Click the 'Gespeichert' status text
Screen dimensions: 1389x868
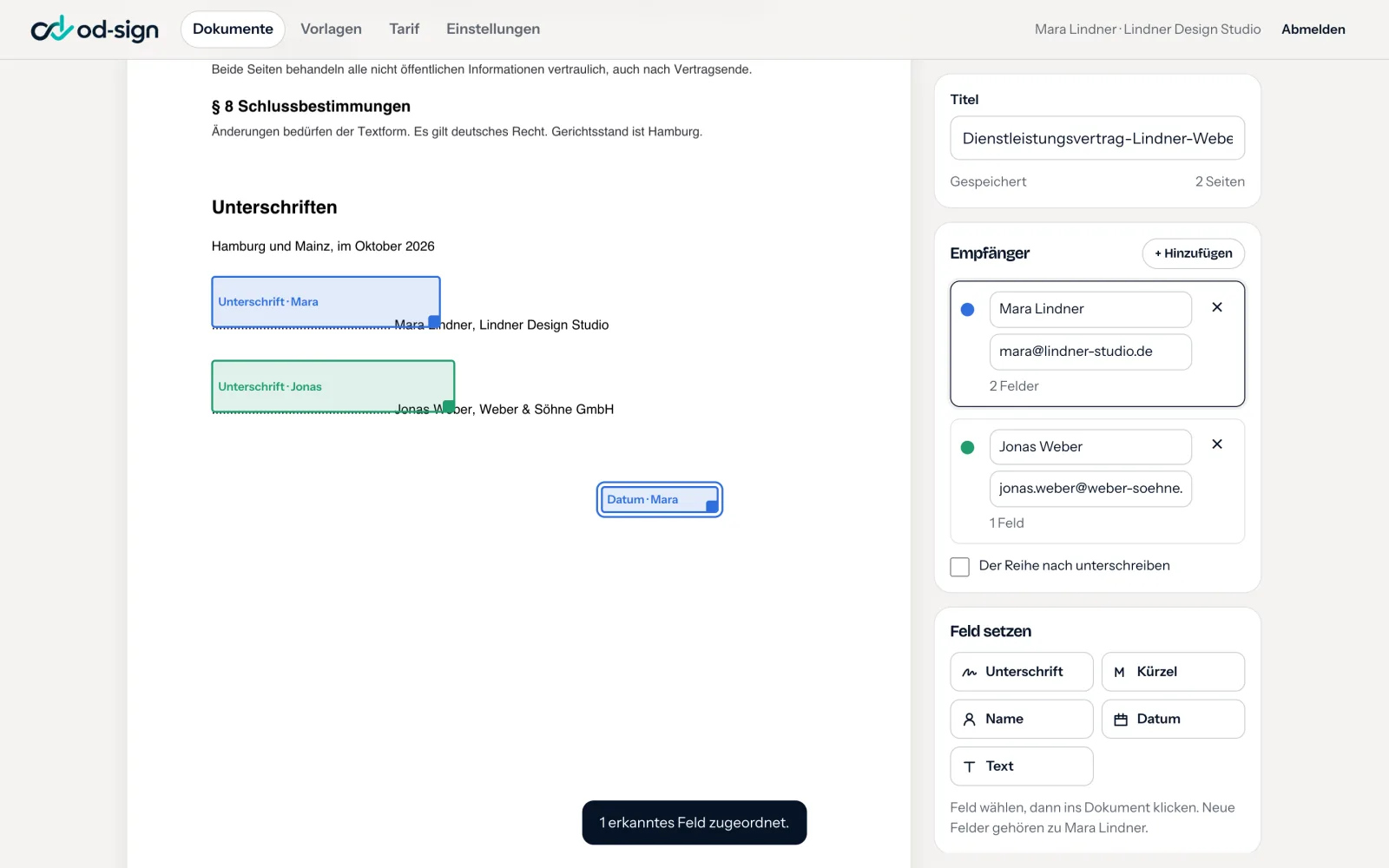pos(988,181)
